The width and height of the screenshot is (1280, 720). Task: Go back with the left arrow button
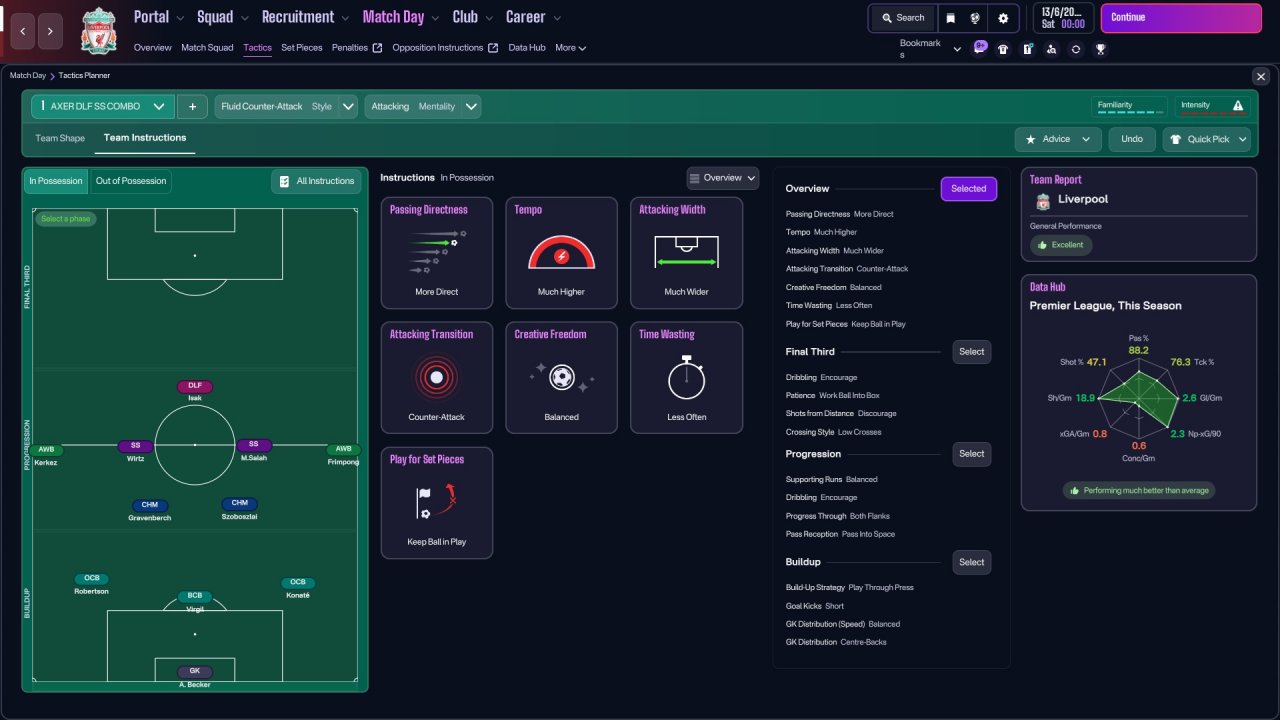pos(23,31)
